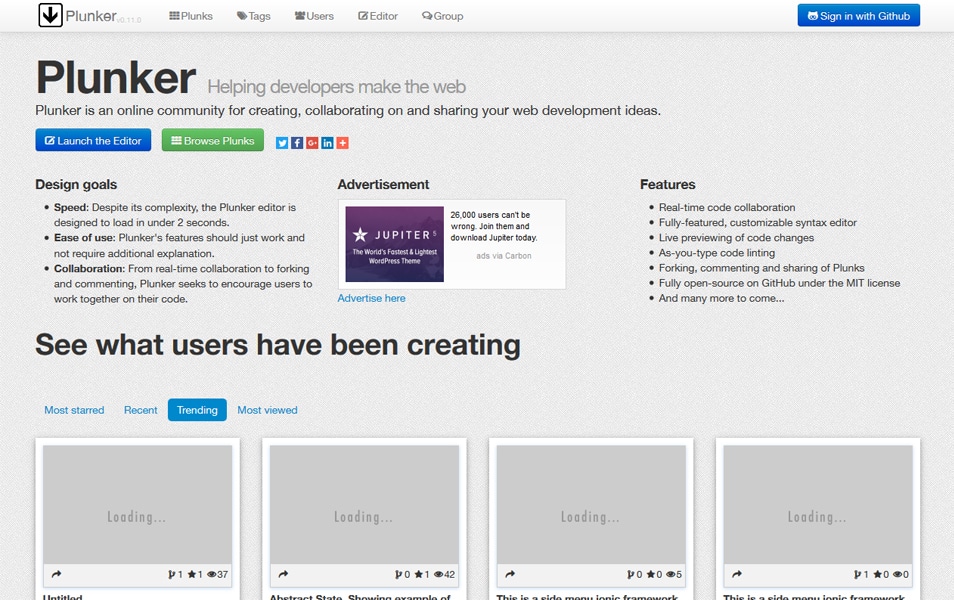Click fork count icon on 37-views card
Image resolution: width=954 pixels, height=600 pixels.
point(172,574)
